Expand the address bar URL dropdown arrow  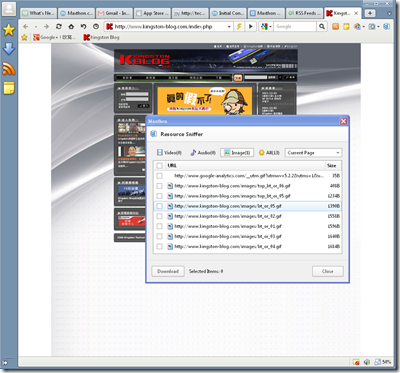pos(229,27)
